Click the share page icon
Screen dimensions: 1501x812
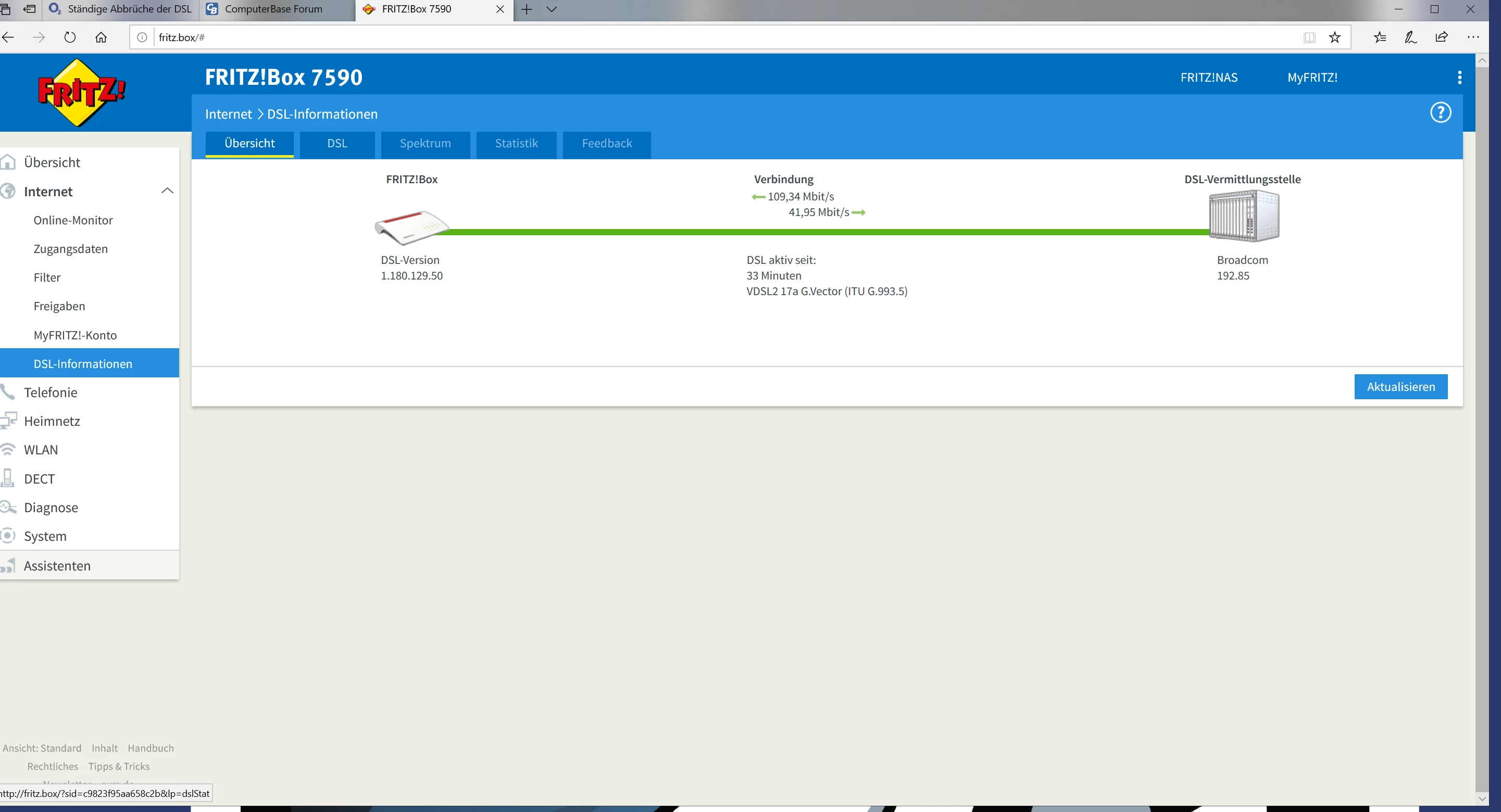1442,37
